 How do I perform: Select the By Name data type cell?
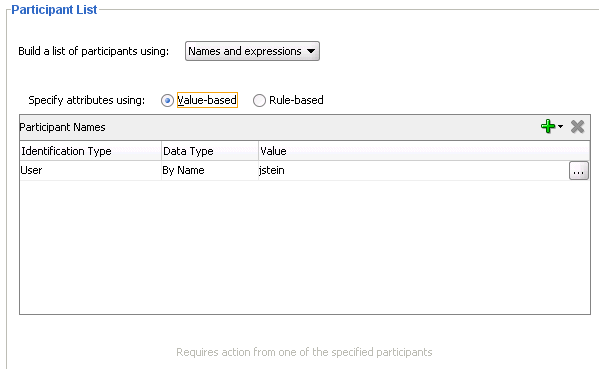coord(210,170)
